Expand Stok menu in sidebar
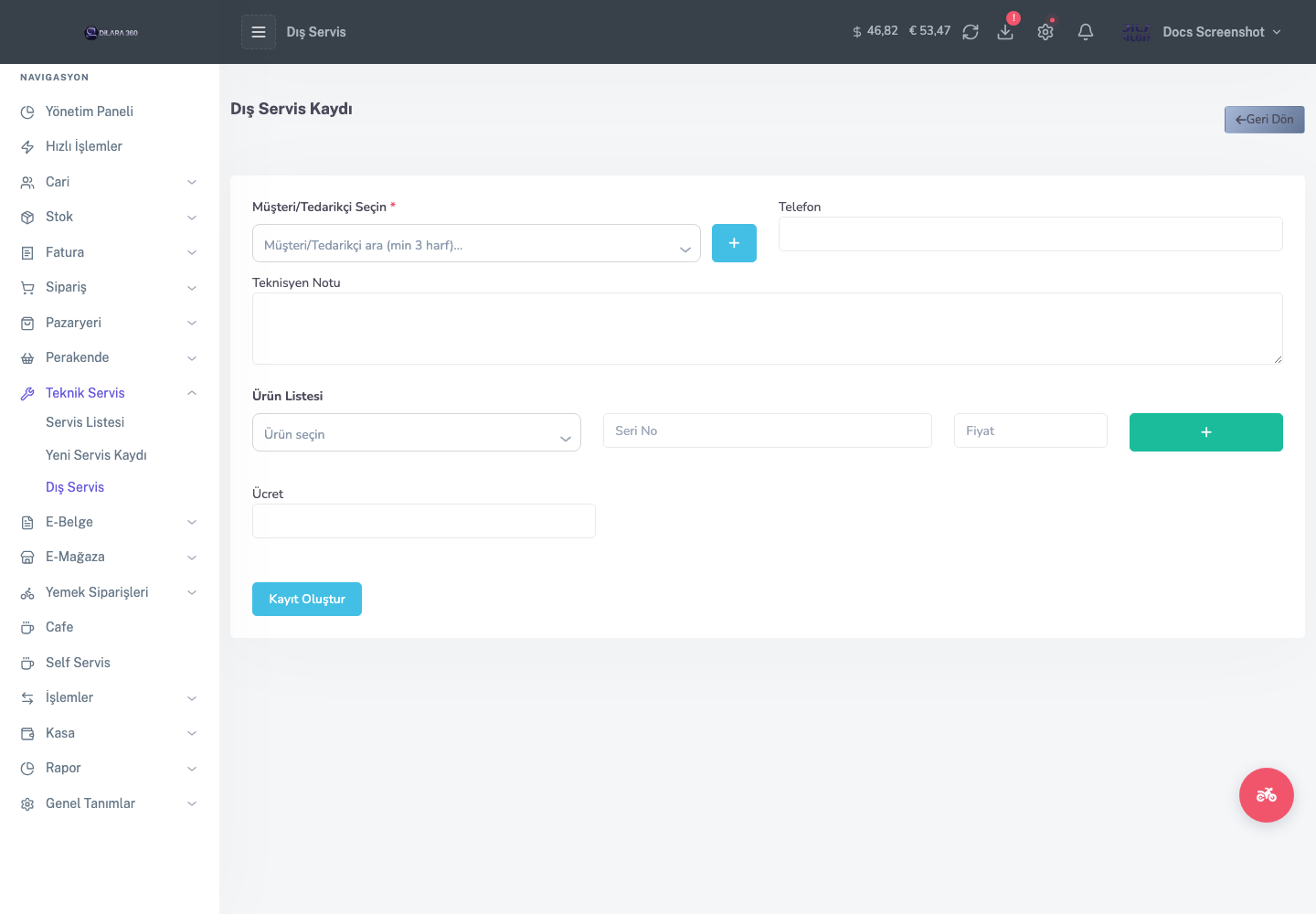1316x914 pixels. (110, 217)
